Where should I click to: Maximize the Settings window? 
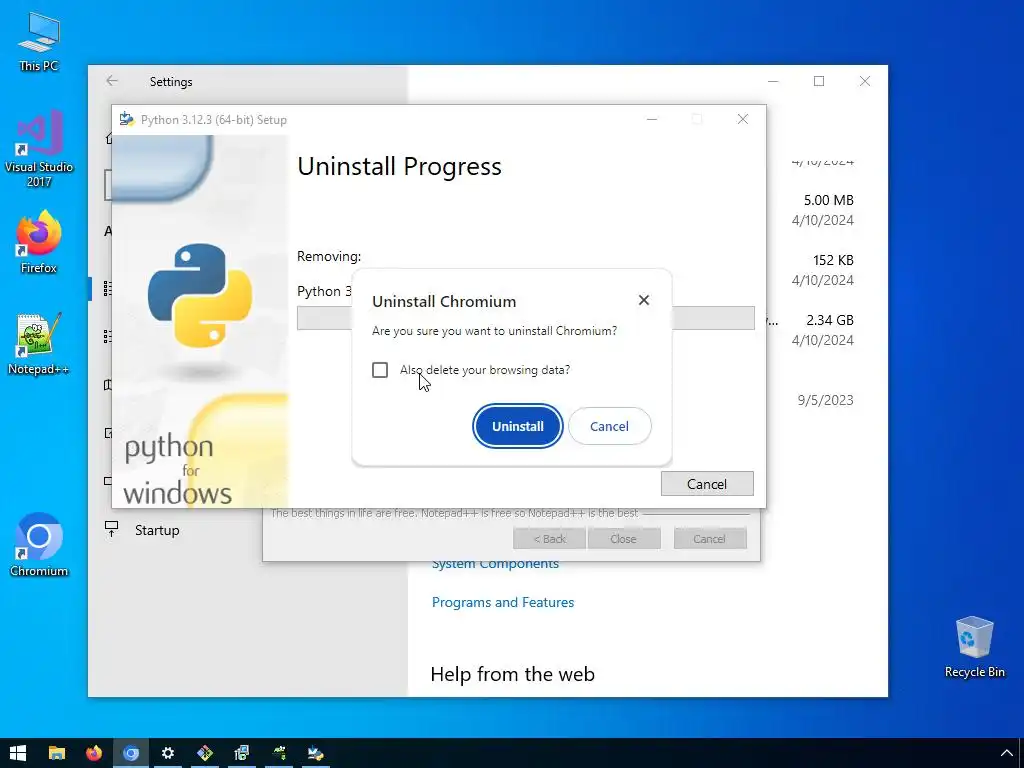click(819, 81)
